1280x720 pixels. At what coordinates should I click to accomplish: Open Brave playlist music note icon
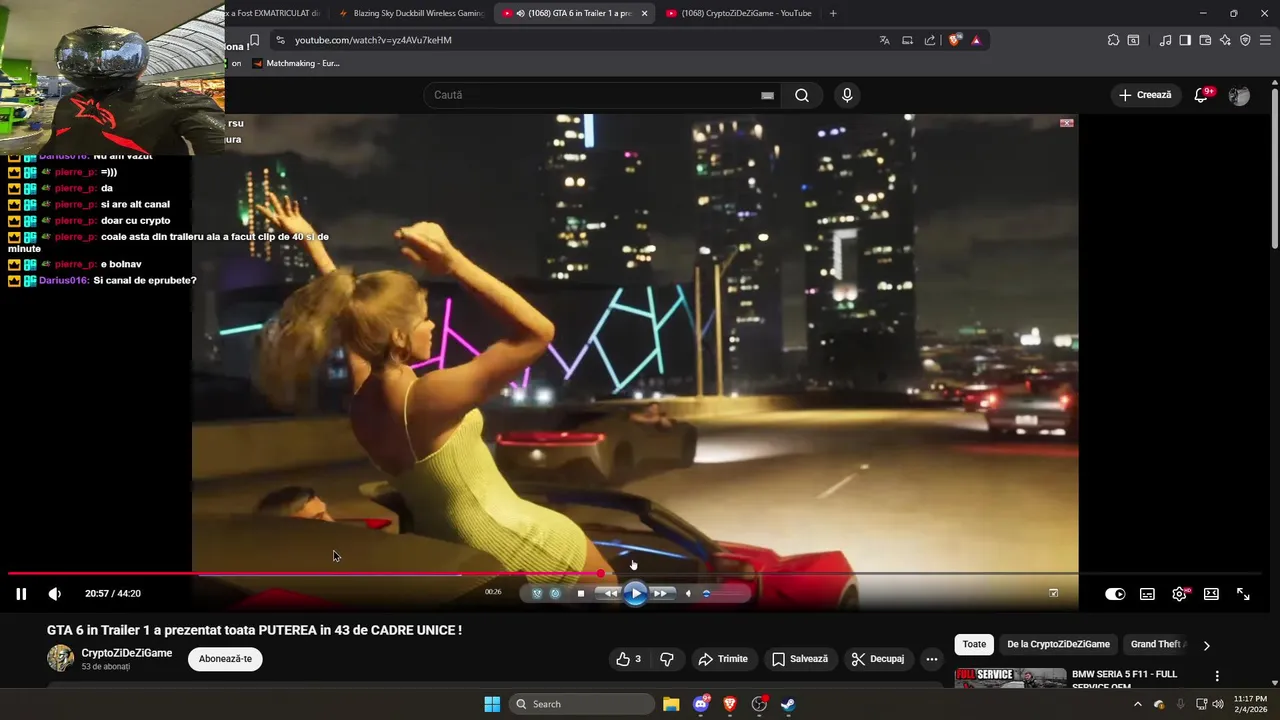[1165, 40]
